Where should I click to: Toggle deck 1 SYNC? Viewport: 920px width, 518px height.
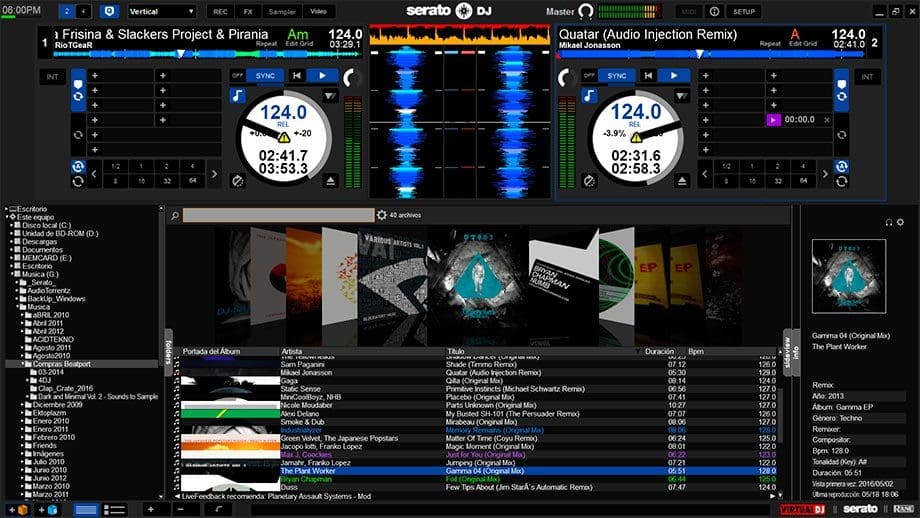pos(265,76)
